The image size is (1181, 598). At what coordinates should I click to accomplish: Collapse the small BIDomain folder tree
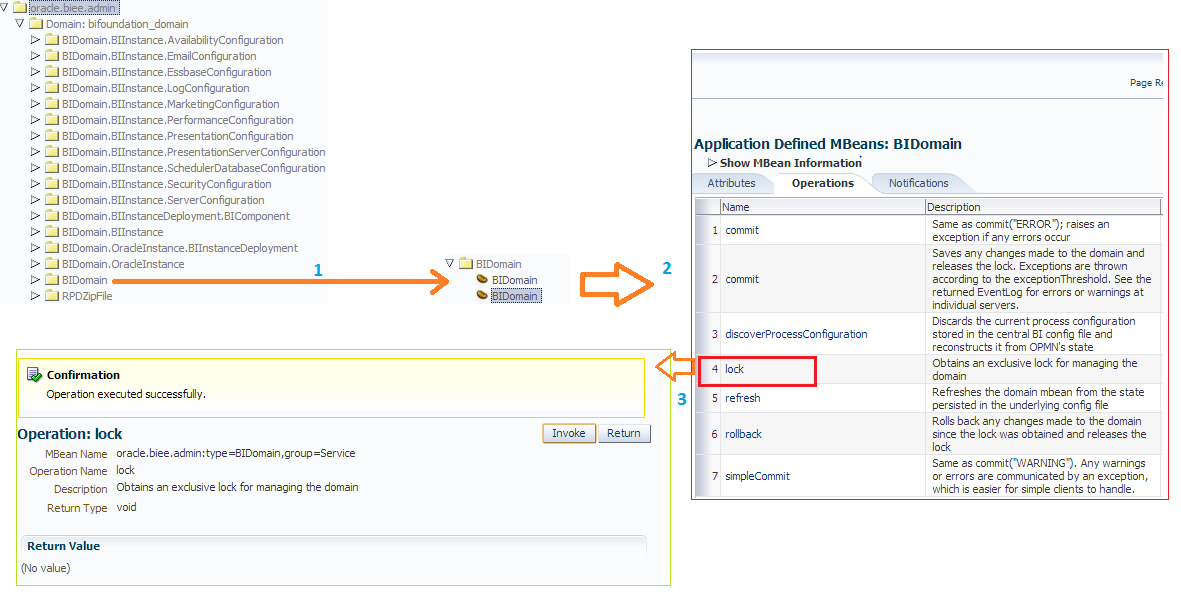(450, 263)
